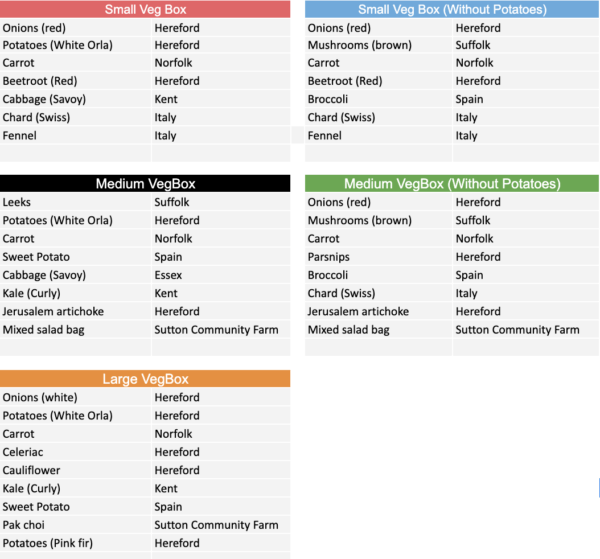Click the red Small Veg Box header
The width and height of the screenshot is (600, 559).
coord(145,10)
